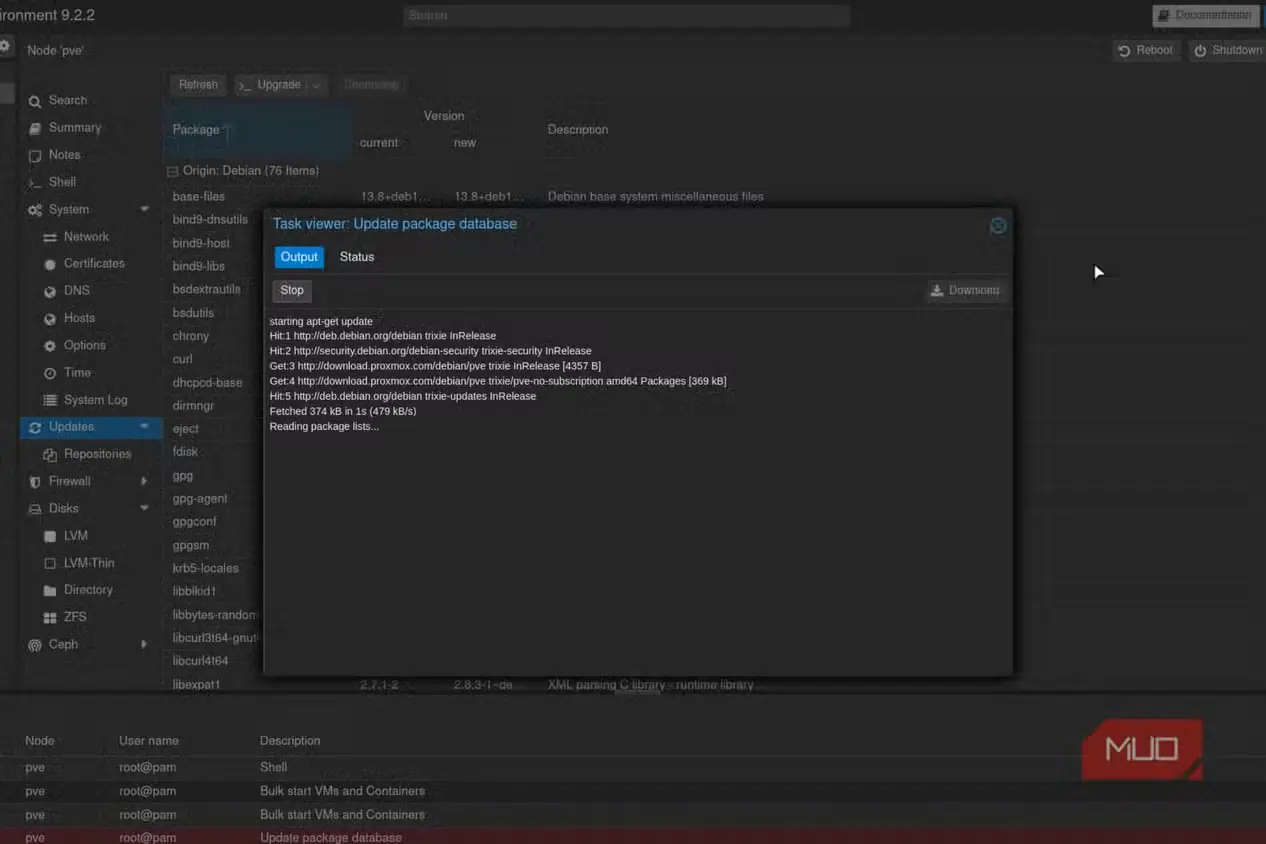The height and width of the screenshot is (844, 1266).
Task: Click the Repositories files icon
Action: pos(50,455)
